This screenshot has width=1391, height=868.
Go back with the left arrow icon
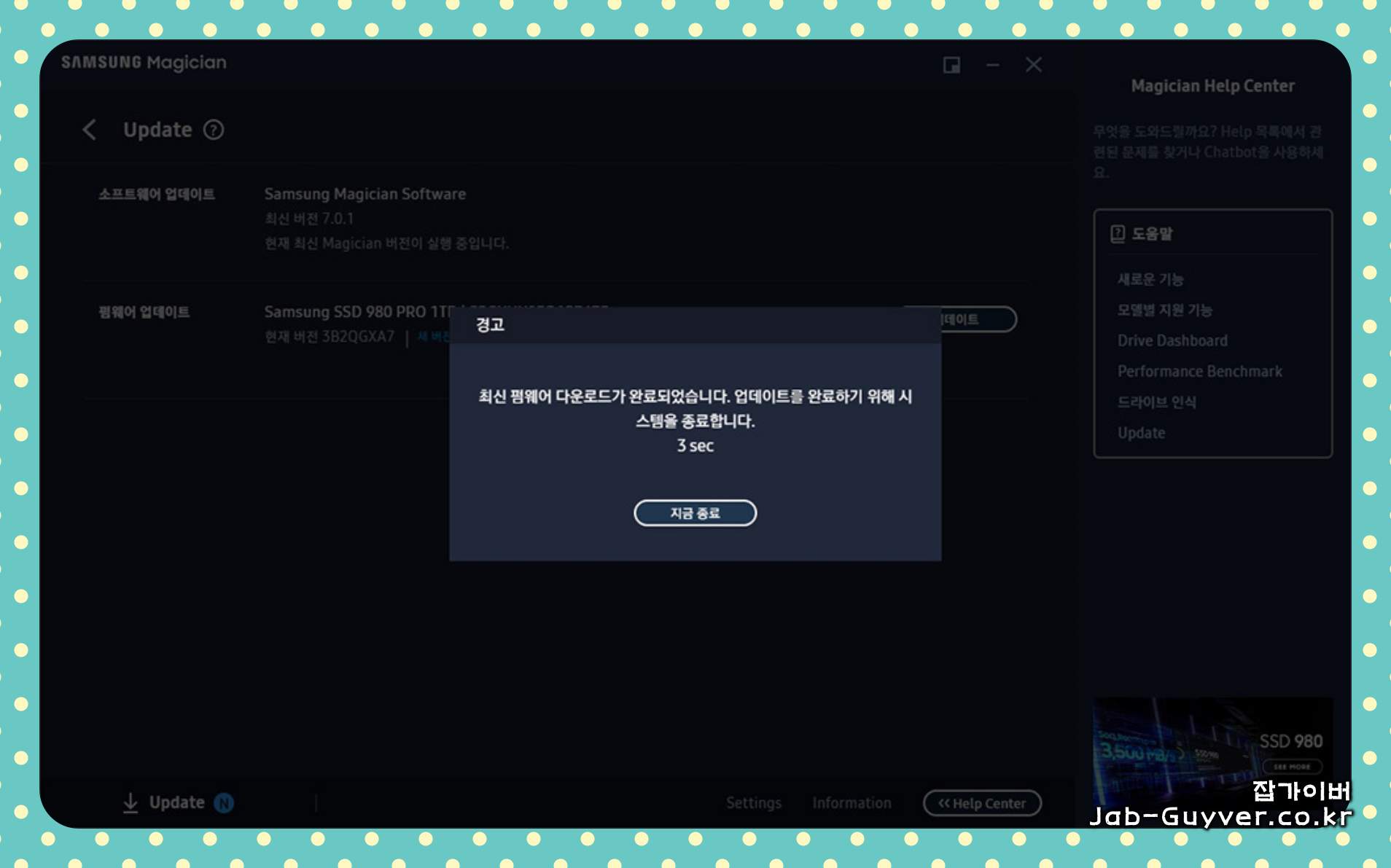[90, 130]
